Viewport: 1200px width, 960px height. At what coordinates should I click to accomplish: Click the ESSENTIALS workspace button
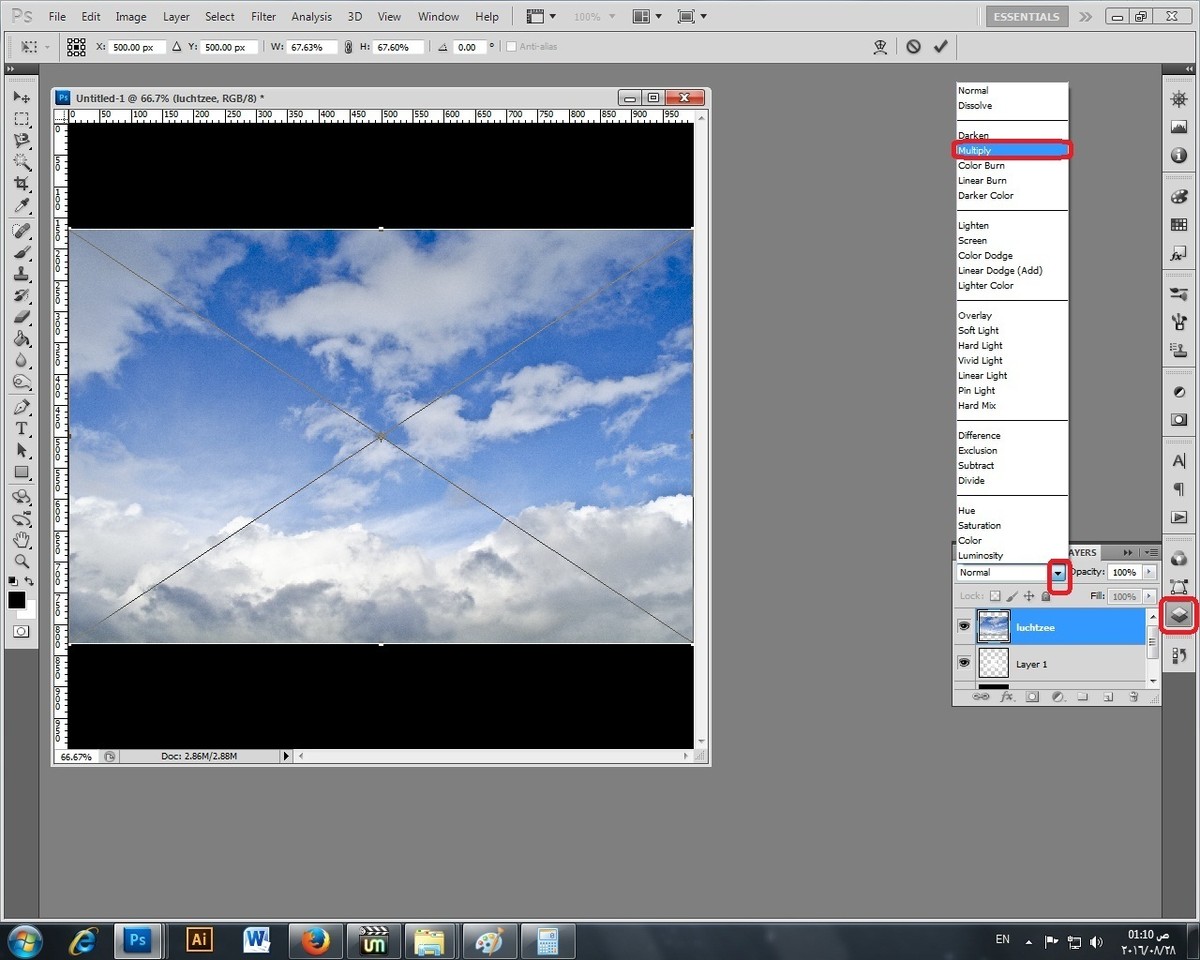point(1026,17)
